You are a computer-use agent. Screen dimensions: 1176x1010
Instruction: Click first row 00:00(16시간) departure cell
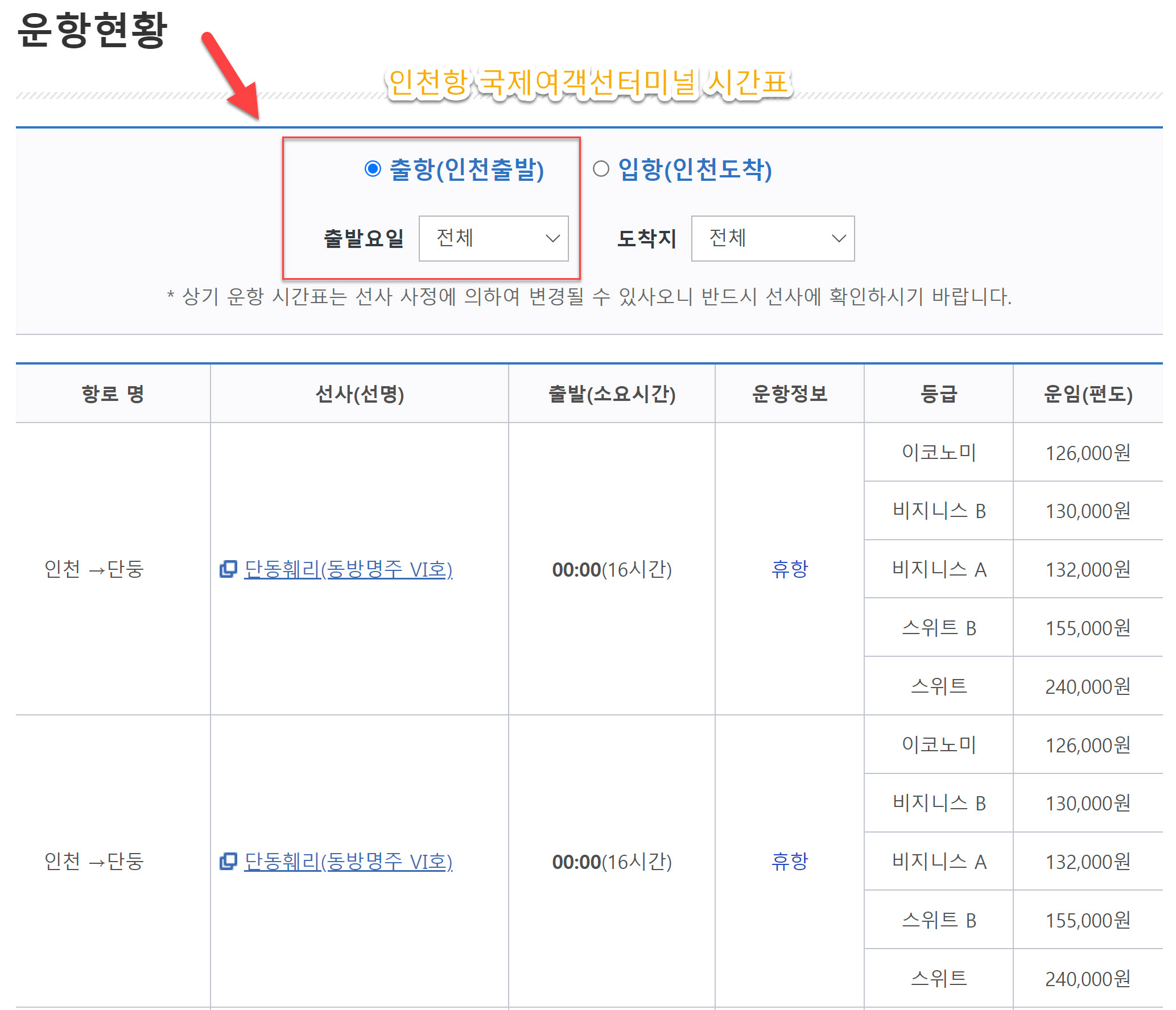coord(612,569)
